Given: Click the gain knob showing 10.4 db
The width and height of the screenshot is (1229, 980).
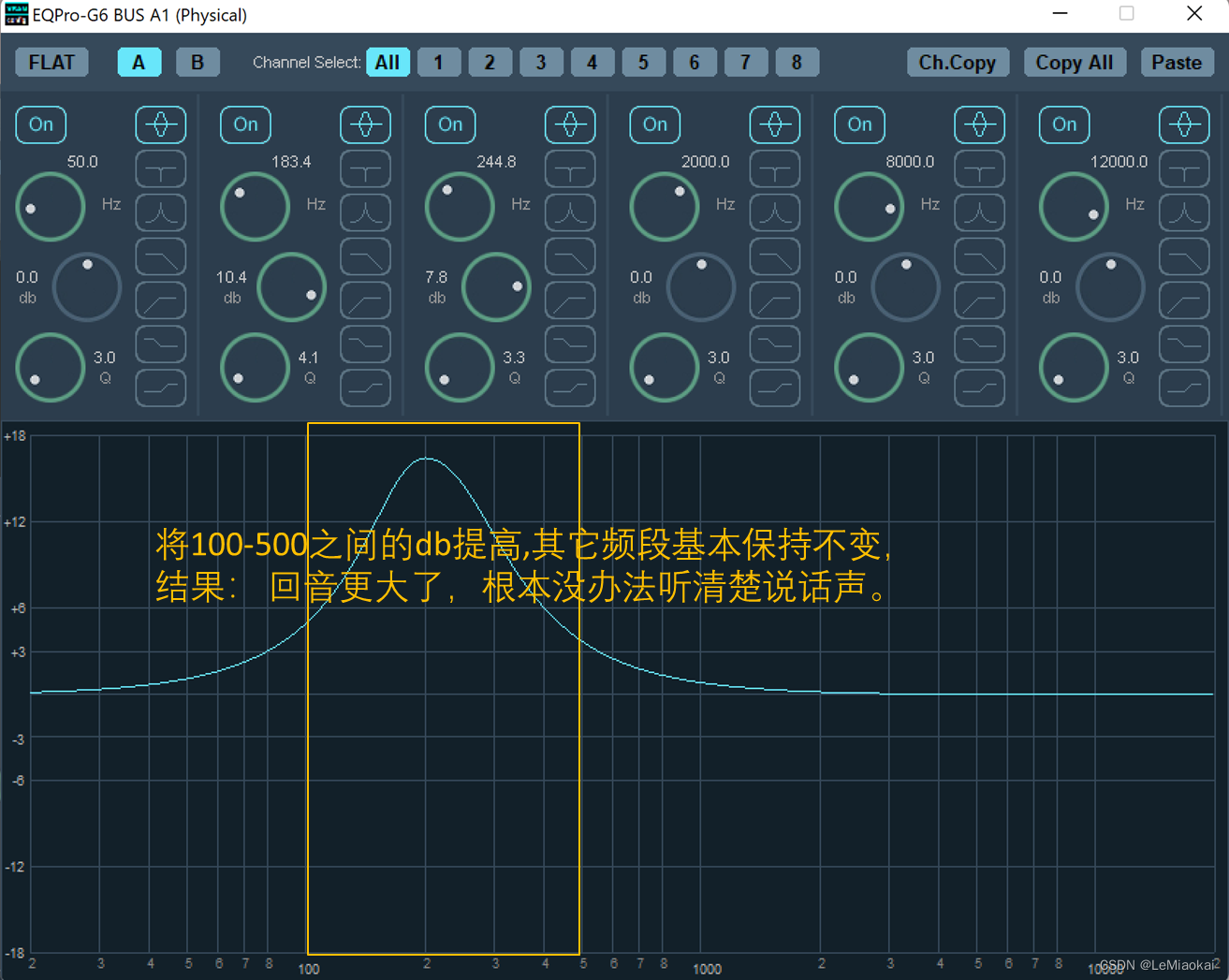Looking at the screenshot, I should [x=291, y=286].
